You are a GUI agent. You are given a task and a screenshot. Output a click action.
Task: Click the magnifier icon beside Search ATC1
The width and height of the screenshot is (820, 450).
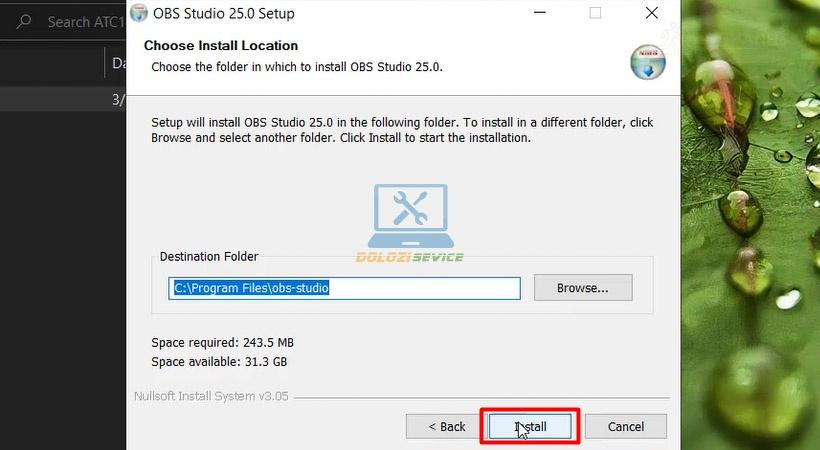coord(24,21)
